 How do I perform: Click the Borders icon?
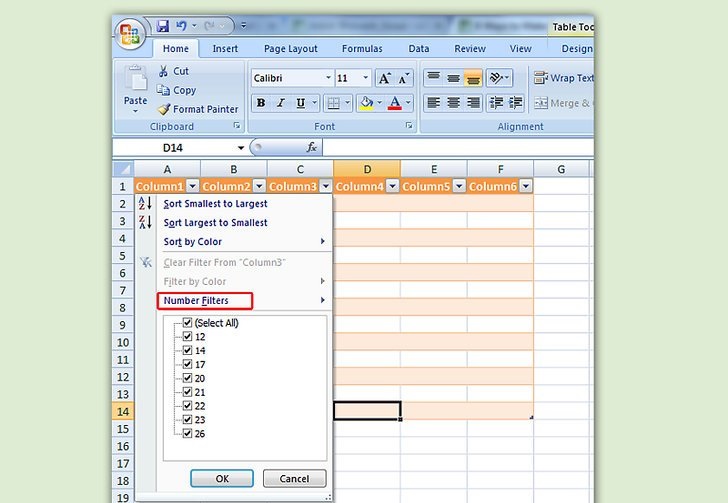click(333, 103)
